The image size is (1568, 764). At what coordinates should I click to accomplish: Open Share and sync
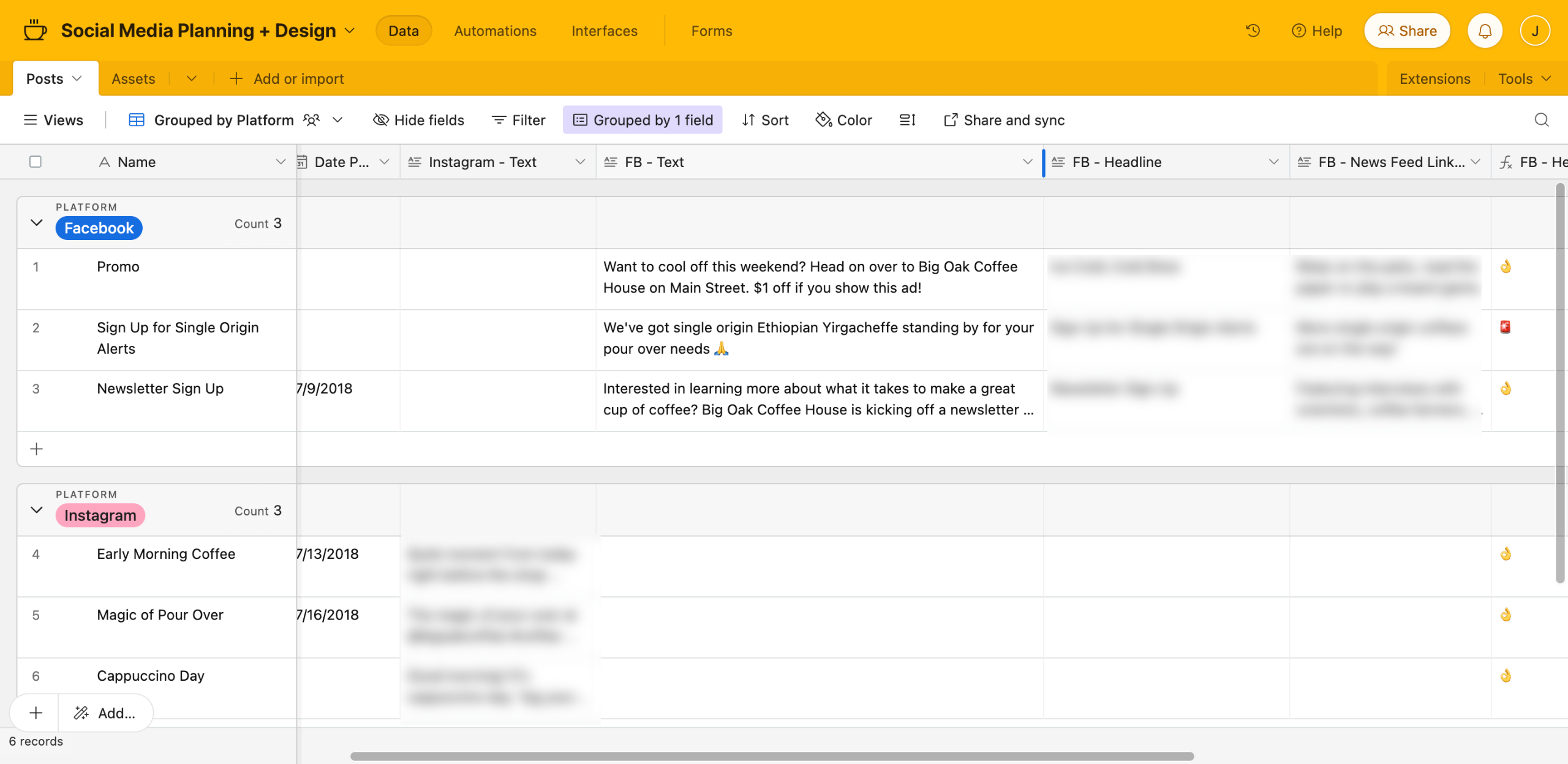tap(1004, 120)
